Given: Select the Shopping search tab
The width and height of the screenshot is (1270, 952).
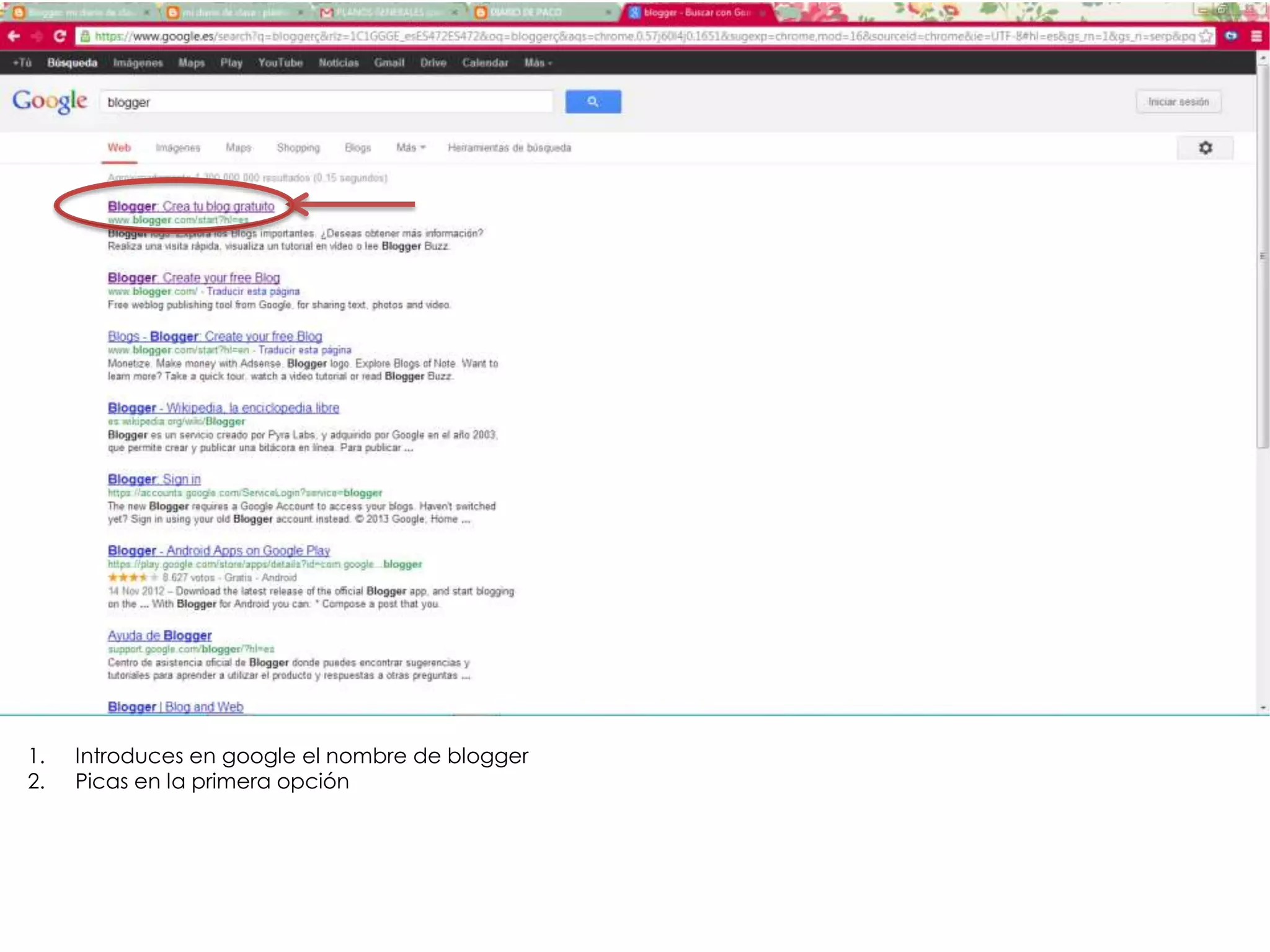Looking at the screenshot, I should [x=298, y=148].
